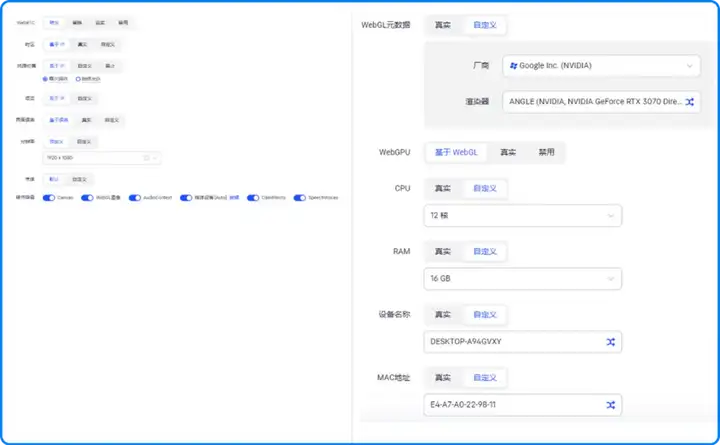Randomize the MAC address with shuffle icon
The height and width of the screenshot is (445, 720).
point(610,405)
